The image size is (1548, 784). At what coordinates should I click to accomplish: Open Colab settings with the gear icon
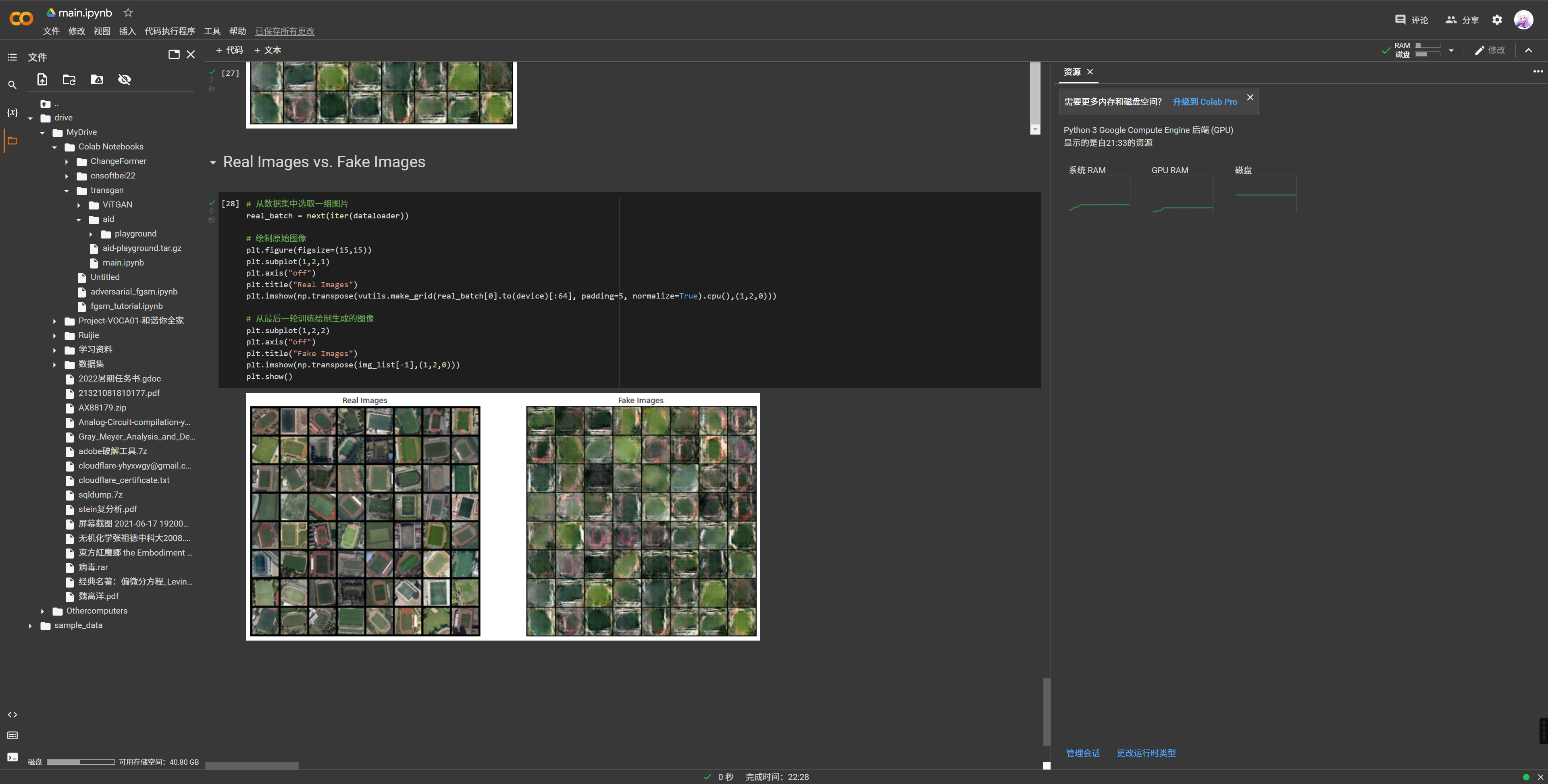coord(1497,20)
